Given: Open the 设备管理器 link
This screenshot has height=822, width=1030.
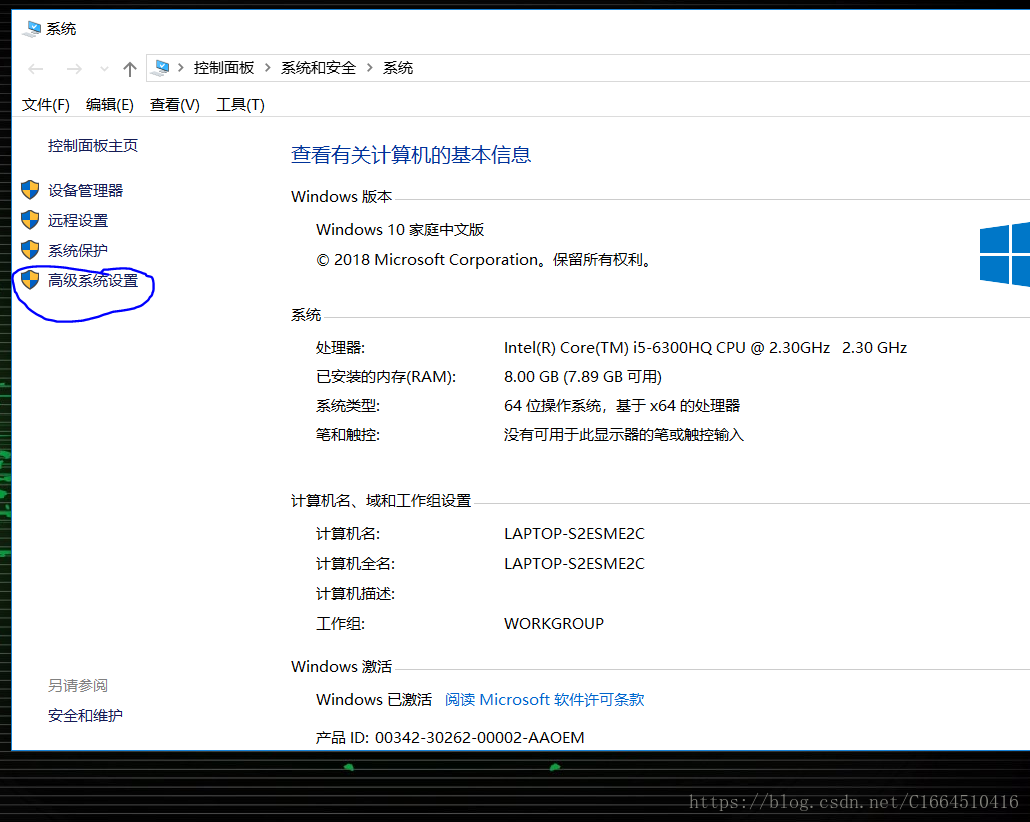Looking at the screenshot, I should [x=85, y=191].
